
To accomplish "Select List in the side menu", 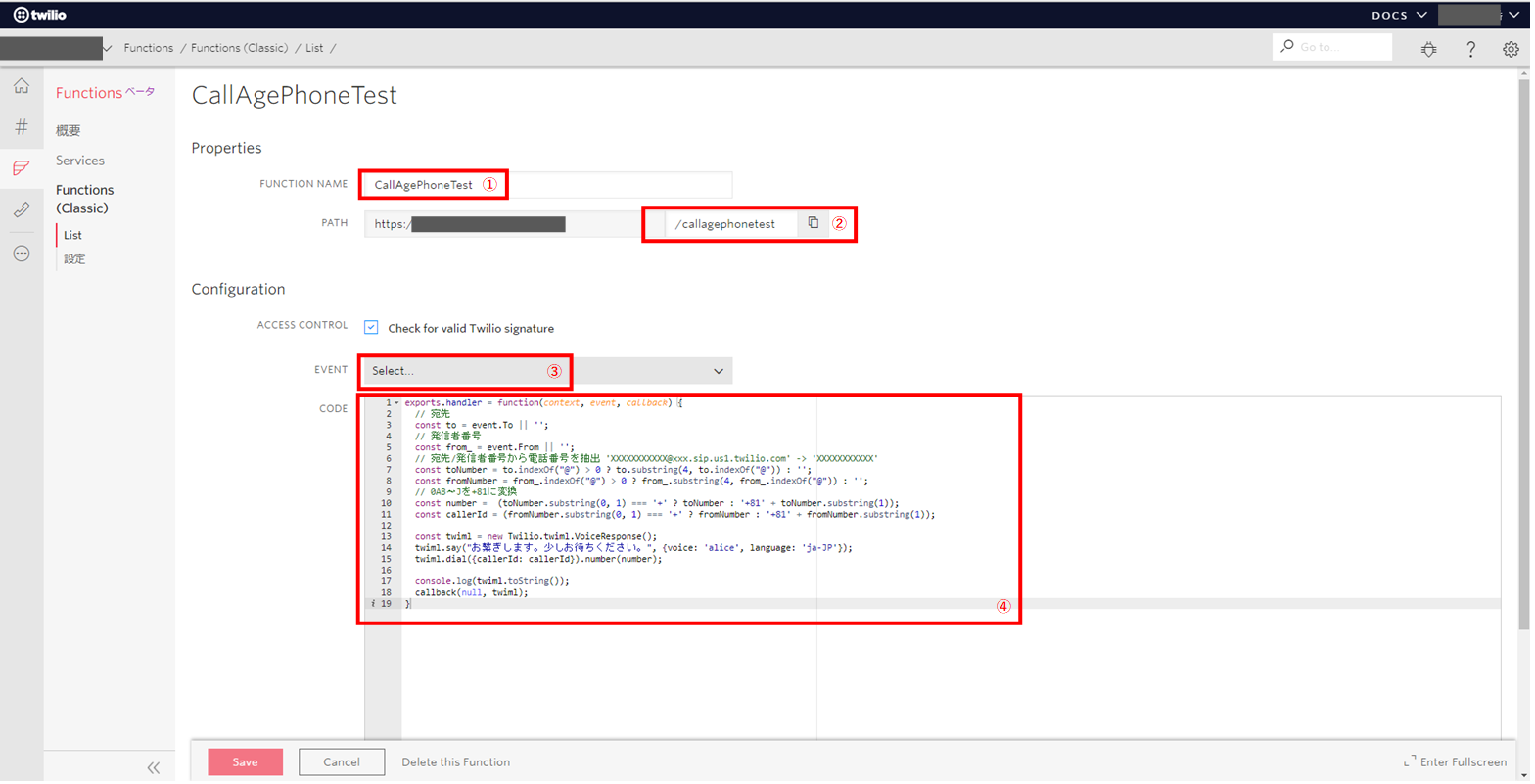I will tap(73, 235).
